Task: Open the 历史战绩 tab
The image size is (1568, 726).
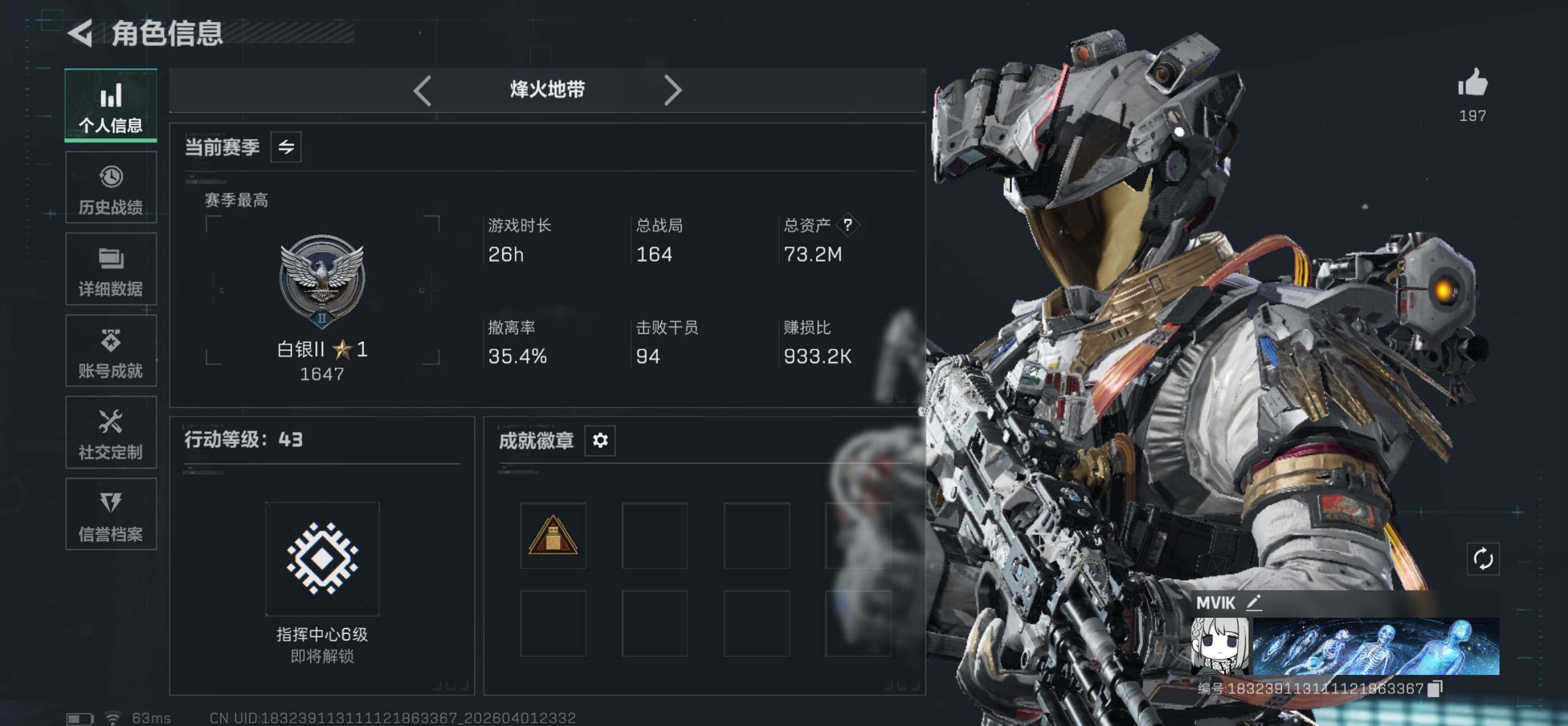Action: point(111,187)
